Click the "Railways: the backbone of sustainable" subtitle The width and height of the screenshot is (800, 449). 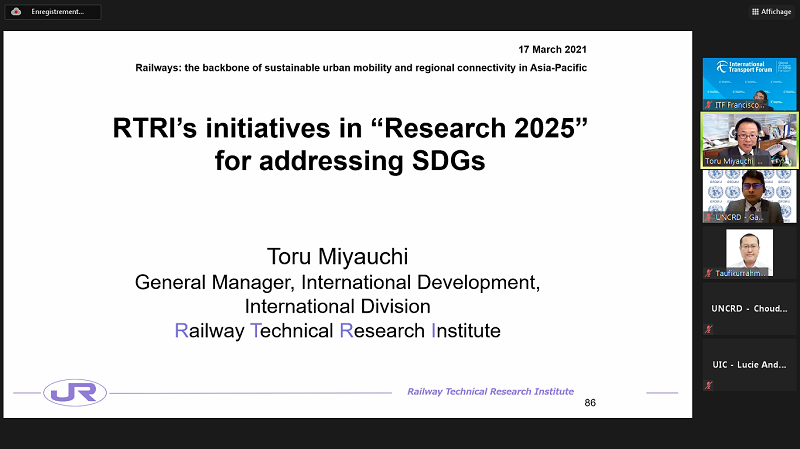(x=361, y=68)
